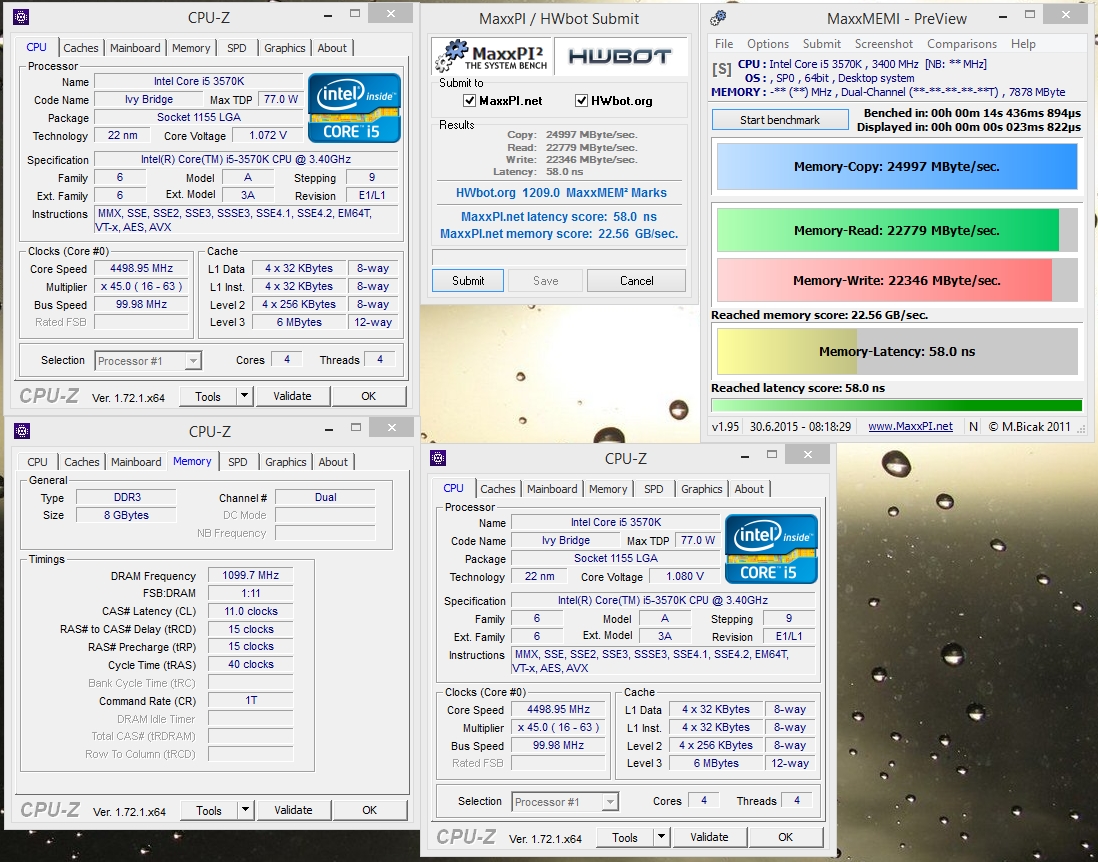Click CAS# Latency value 11.0 clocks
Screen dimensions: 1098x862
pos(251,611)
